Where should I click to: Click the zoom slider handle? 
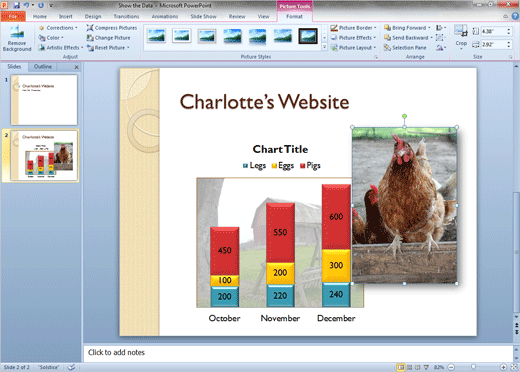pos(473,367)
